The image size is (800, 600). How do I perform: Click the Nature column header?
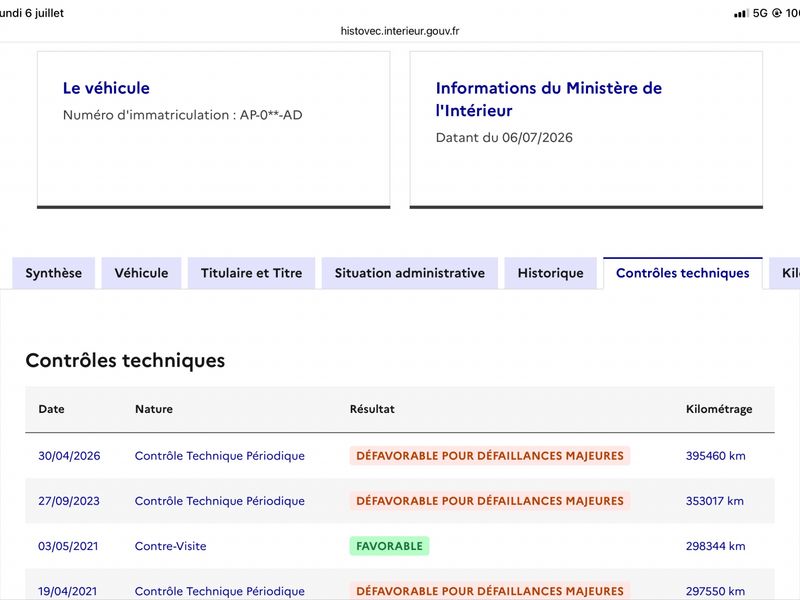pyautogui.click(x=154, y=409)
